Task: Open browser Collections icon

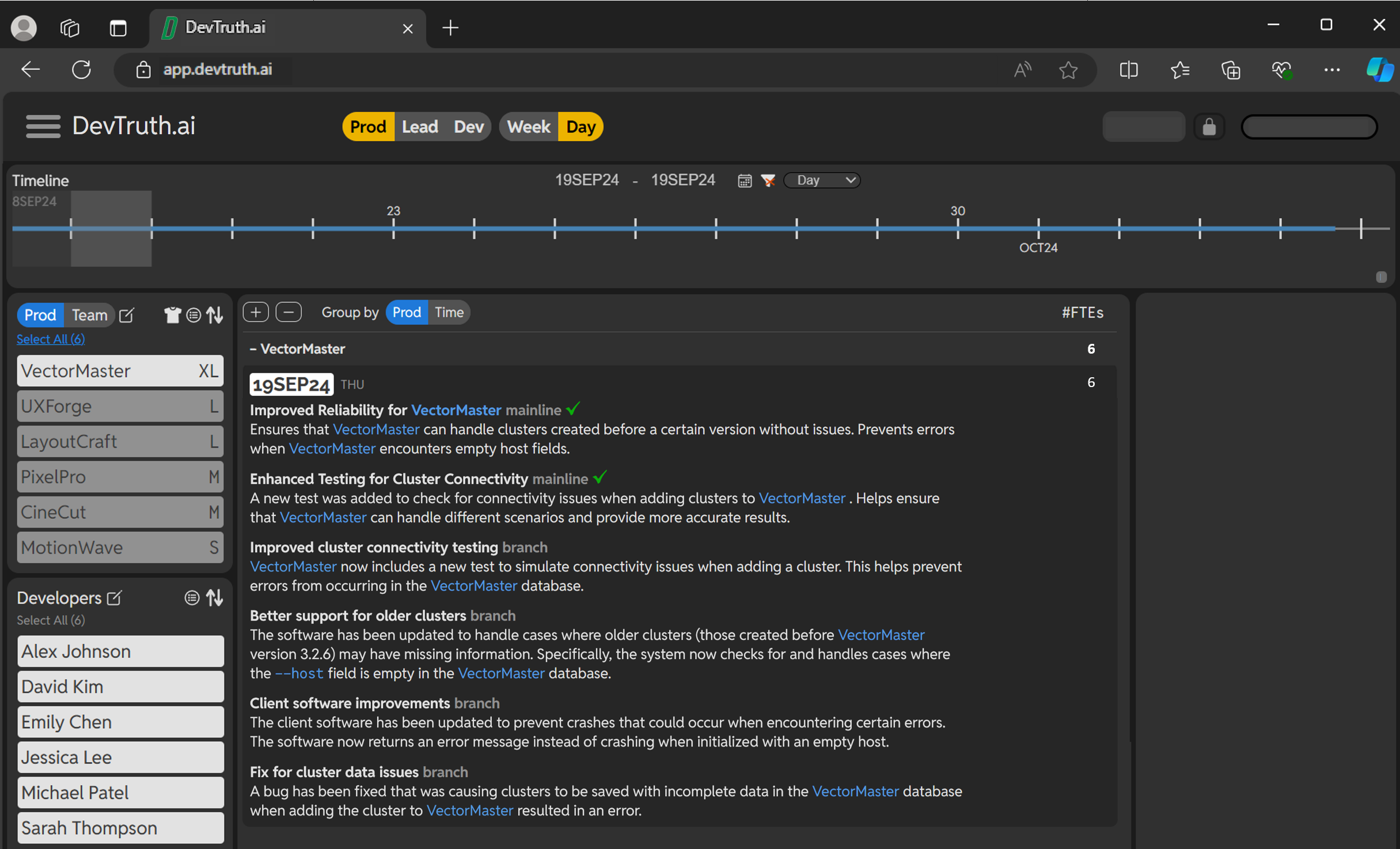Action: [x=1231, y=70]
